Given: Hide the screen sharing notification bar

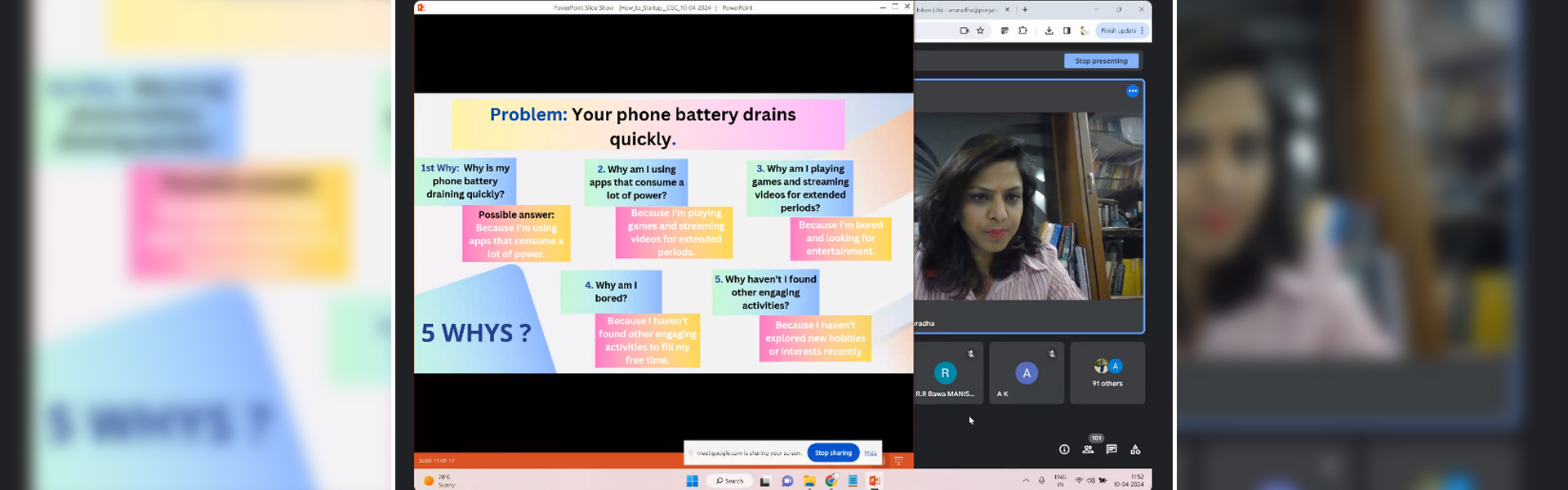Looking at the screenshot, I should tap(871, 452).
